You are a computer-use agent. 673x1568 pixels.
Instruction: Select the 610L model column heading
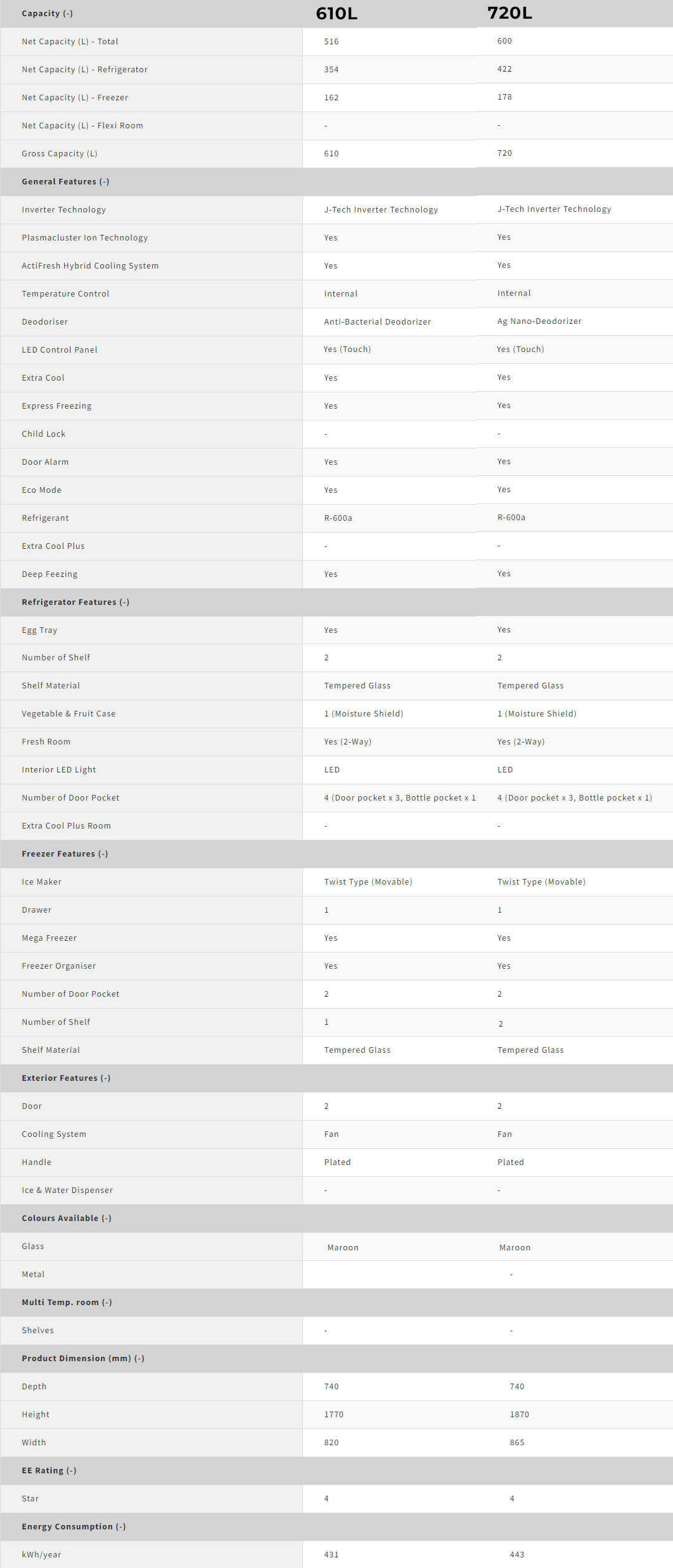click(x=336, y=14)
